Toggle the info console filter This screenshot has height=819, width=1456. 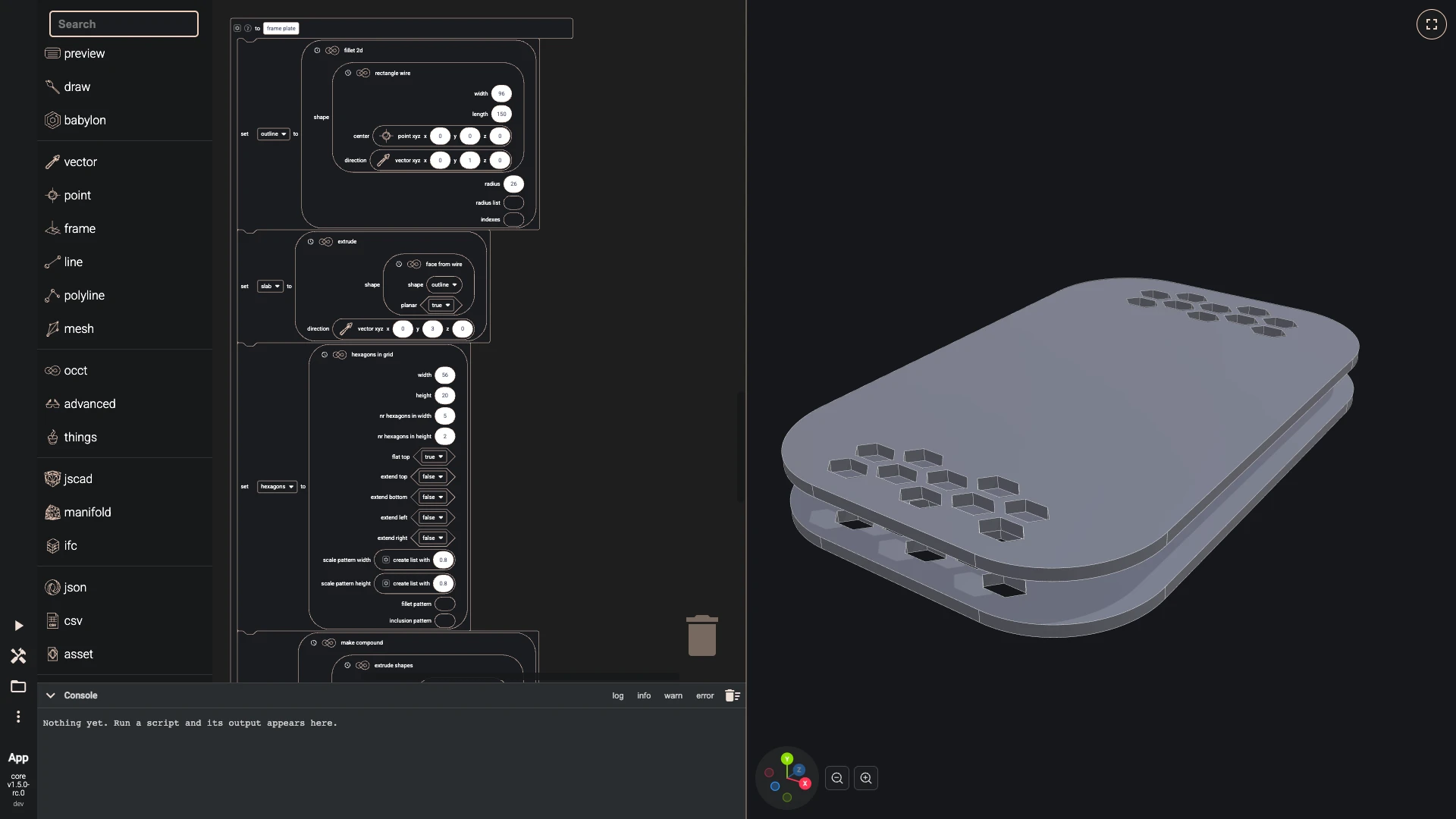pos(644,695)
